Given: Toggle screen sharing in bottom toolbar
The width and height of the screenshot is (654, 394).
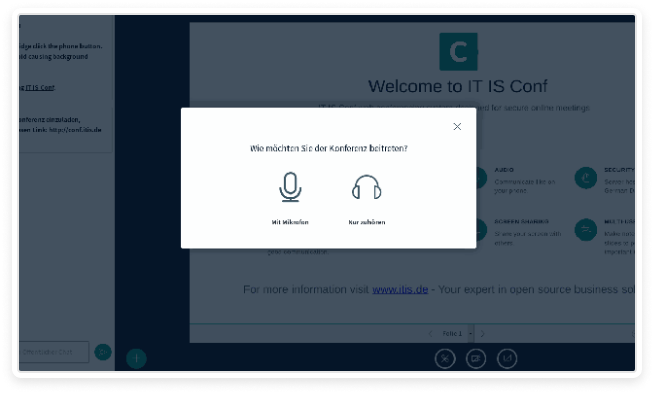Looking at the screenshot, I should [x=507, y=359].
